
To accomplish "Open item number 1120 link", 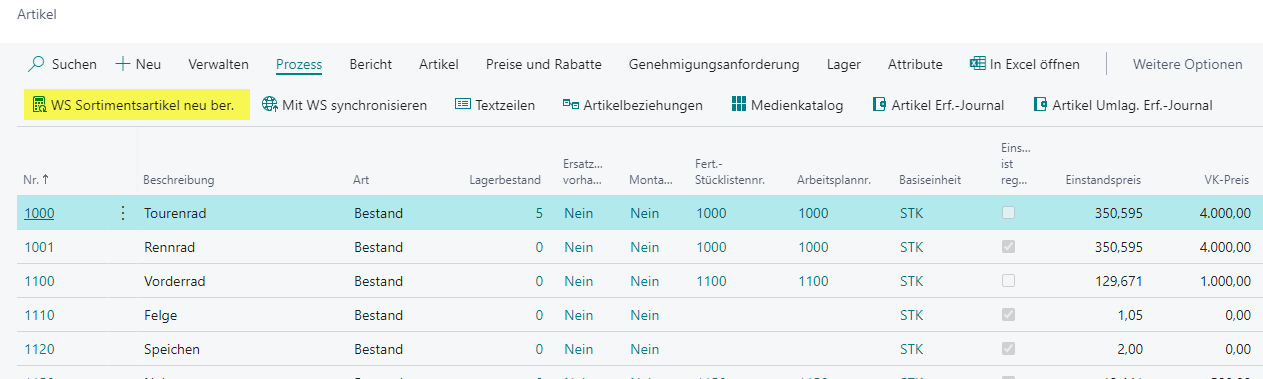I will 39,349.
